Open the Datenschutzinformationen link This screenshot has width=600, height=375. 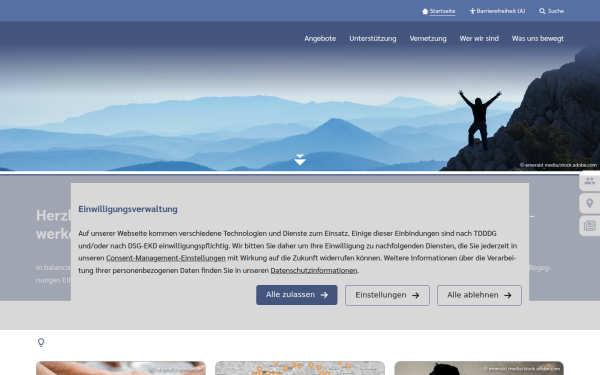tap(314, 271)
